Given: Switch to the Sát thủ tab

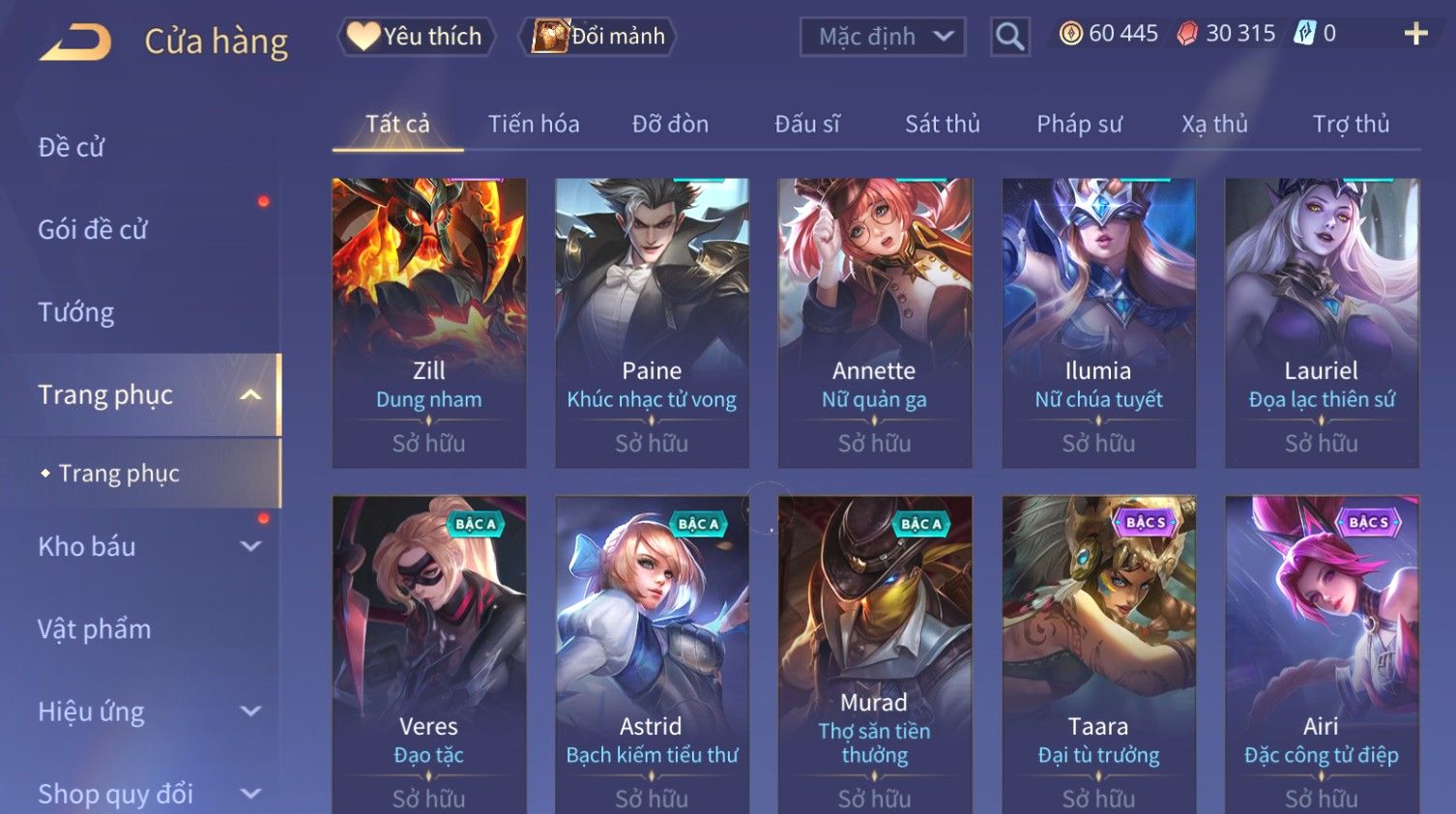Looking at the screenshot, I should [943, 124].
